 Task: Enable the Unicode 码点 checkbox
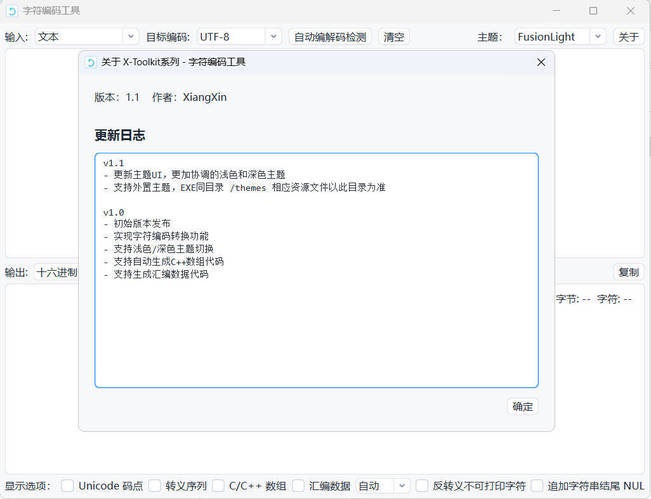tap(68, 486)
